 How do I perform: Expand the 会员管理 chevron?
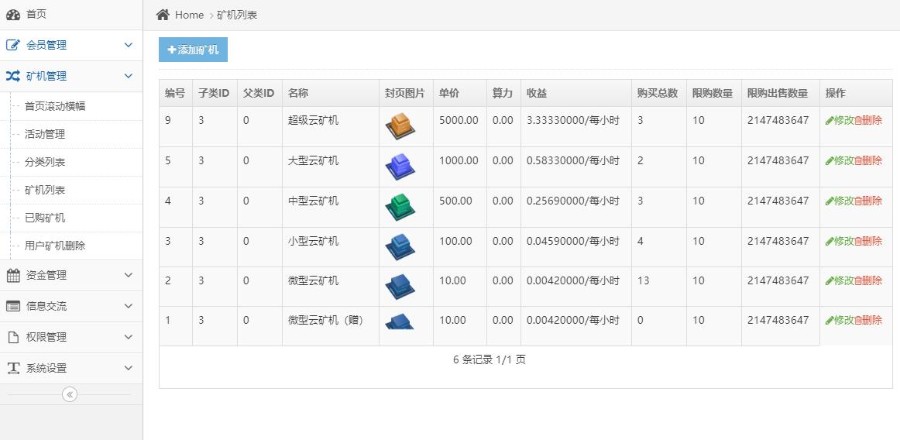[x=128, y=45]
